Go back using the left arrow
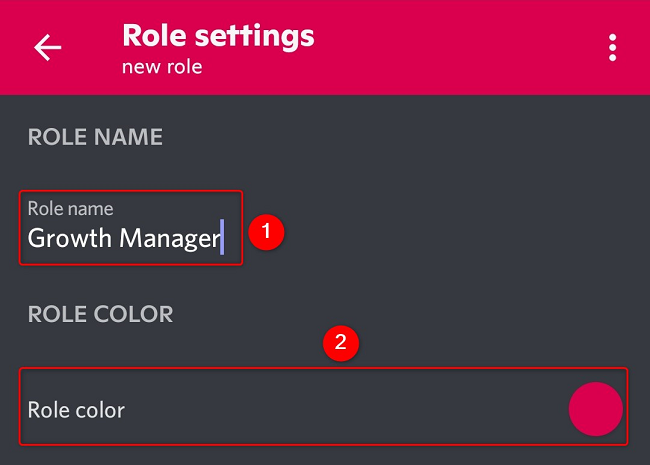 click(x=47, y=48)
